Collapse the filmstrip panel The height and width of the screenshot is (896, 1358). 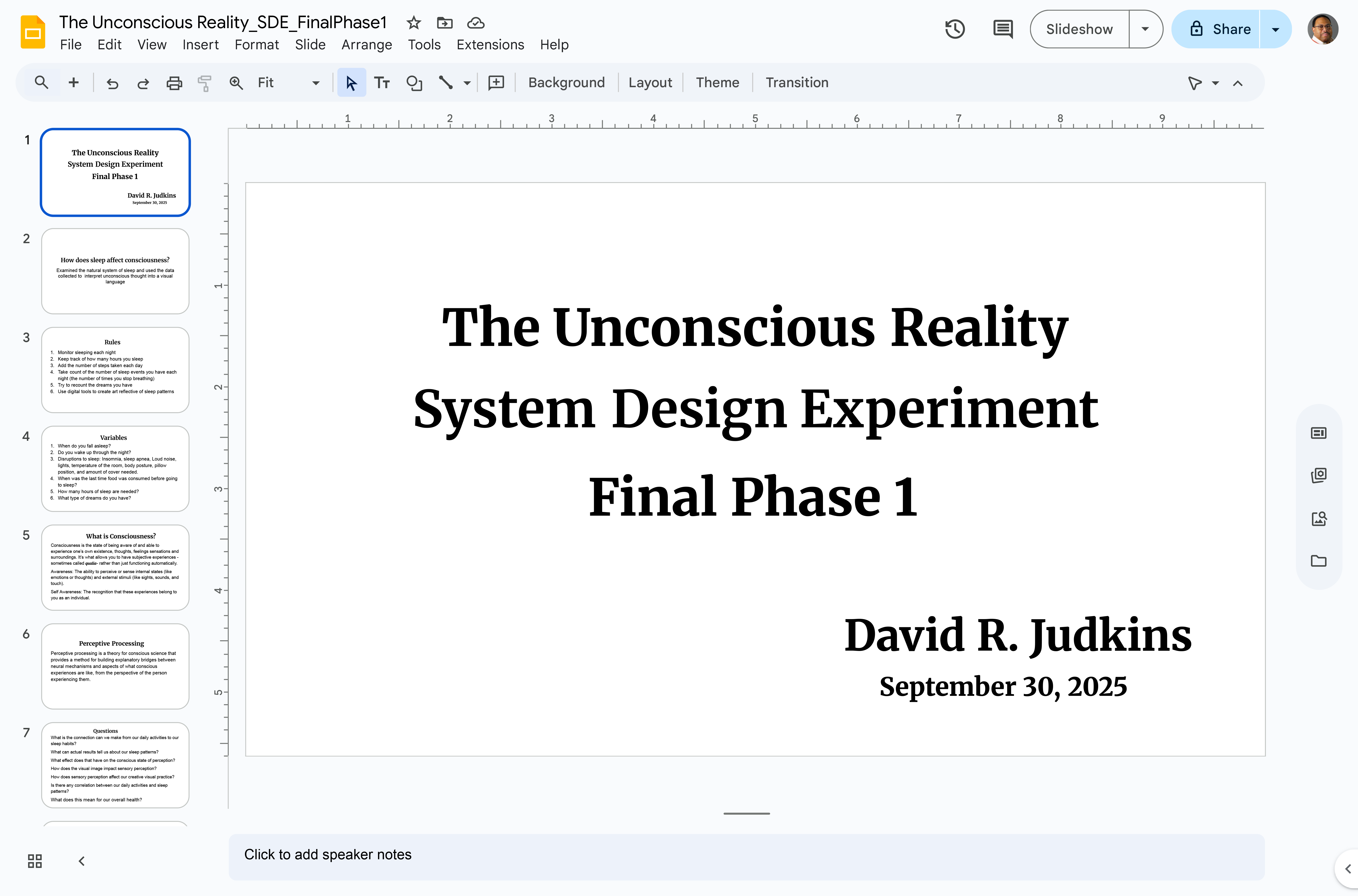(82, 861)
